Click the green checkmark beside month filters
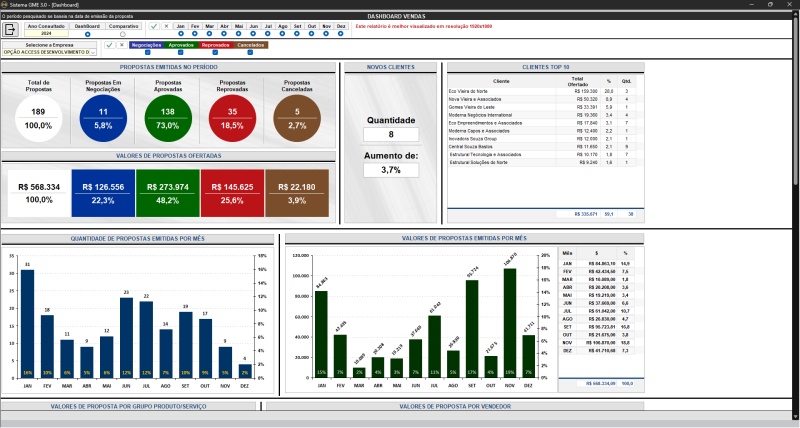The width and height of the screenshot is (800, 428). 153,27
